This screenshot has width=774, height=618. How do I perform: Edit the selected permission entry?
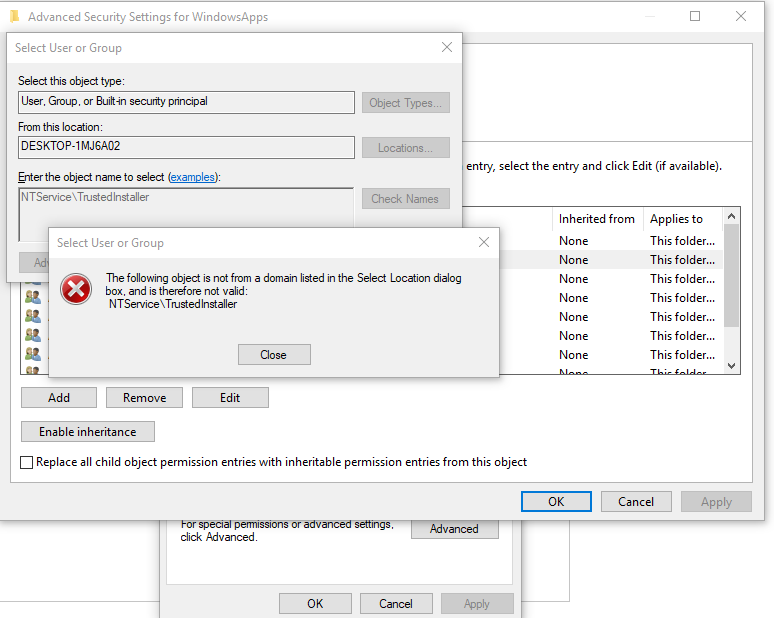(230, 397)
